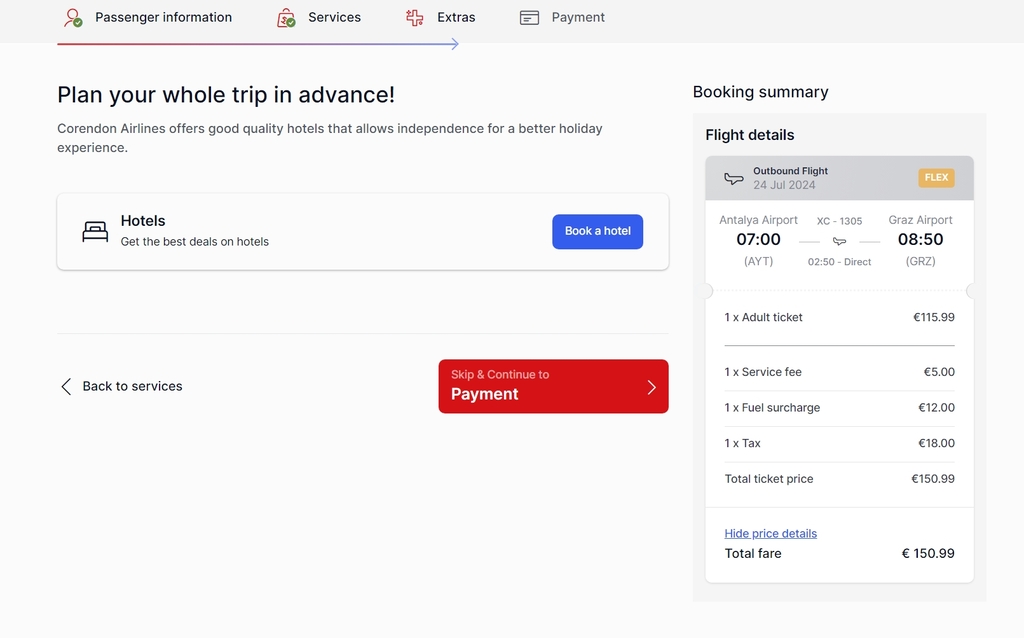This screenshot has height=638, width=1024.
Task: Click the small plane icon between airports
Action: (x=839, y=242)
